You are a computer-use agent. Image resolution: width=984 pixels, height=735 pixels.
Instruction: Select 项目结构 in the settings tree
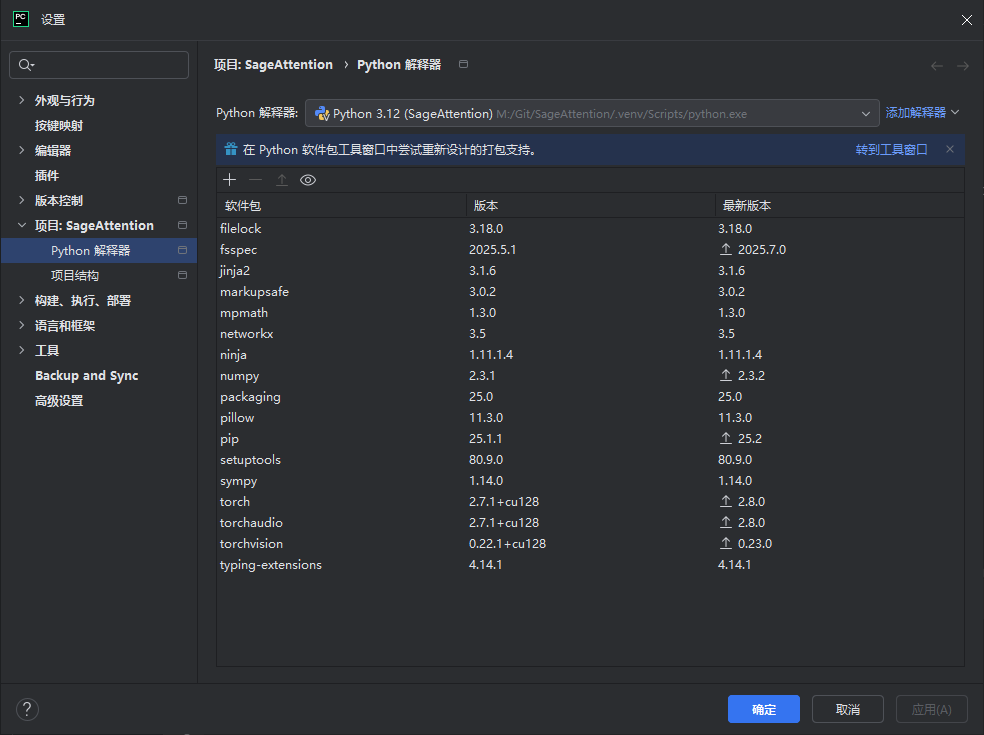tap(75, 276)
